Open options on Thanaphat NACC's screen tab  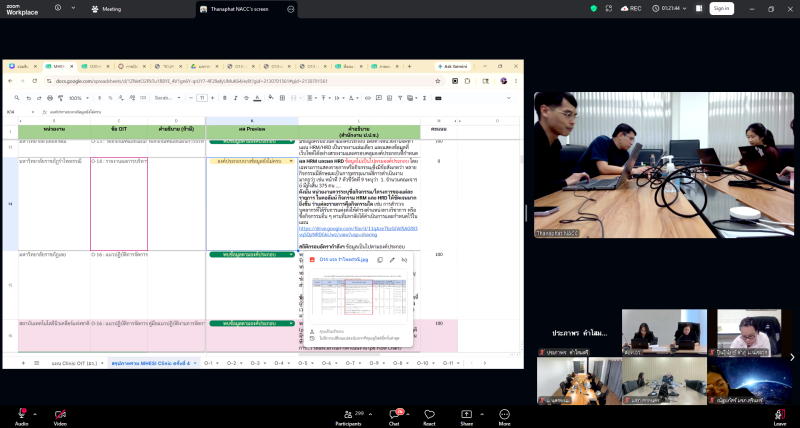[x=290, y=9]
